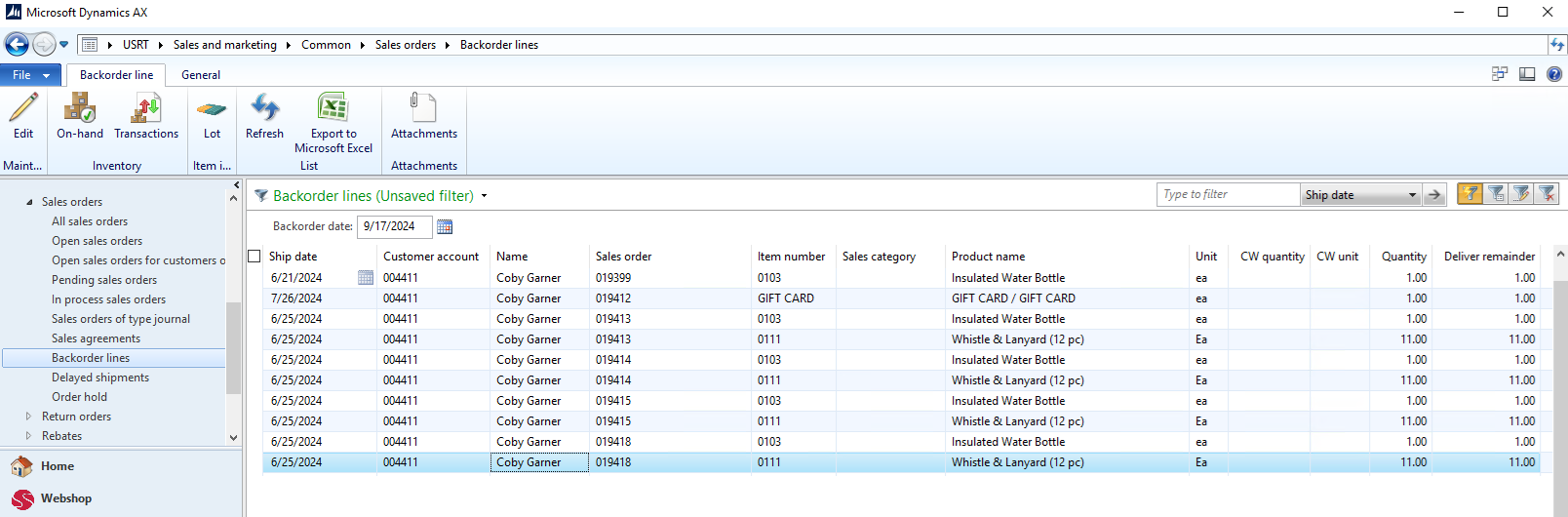Image resolution: width=1568 pixels, height=517 pixels.
Task: Open Delayed shipments in navigation
Action: point(100,378)
